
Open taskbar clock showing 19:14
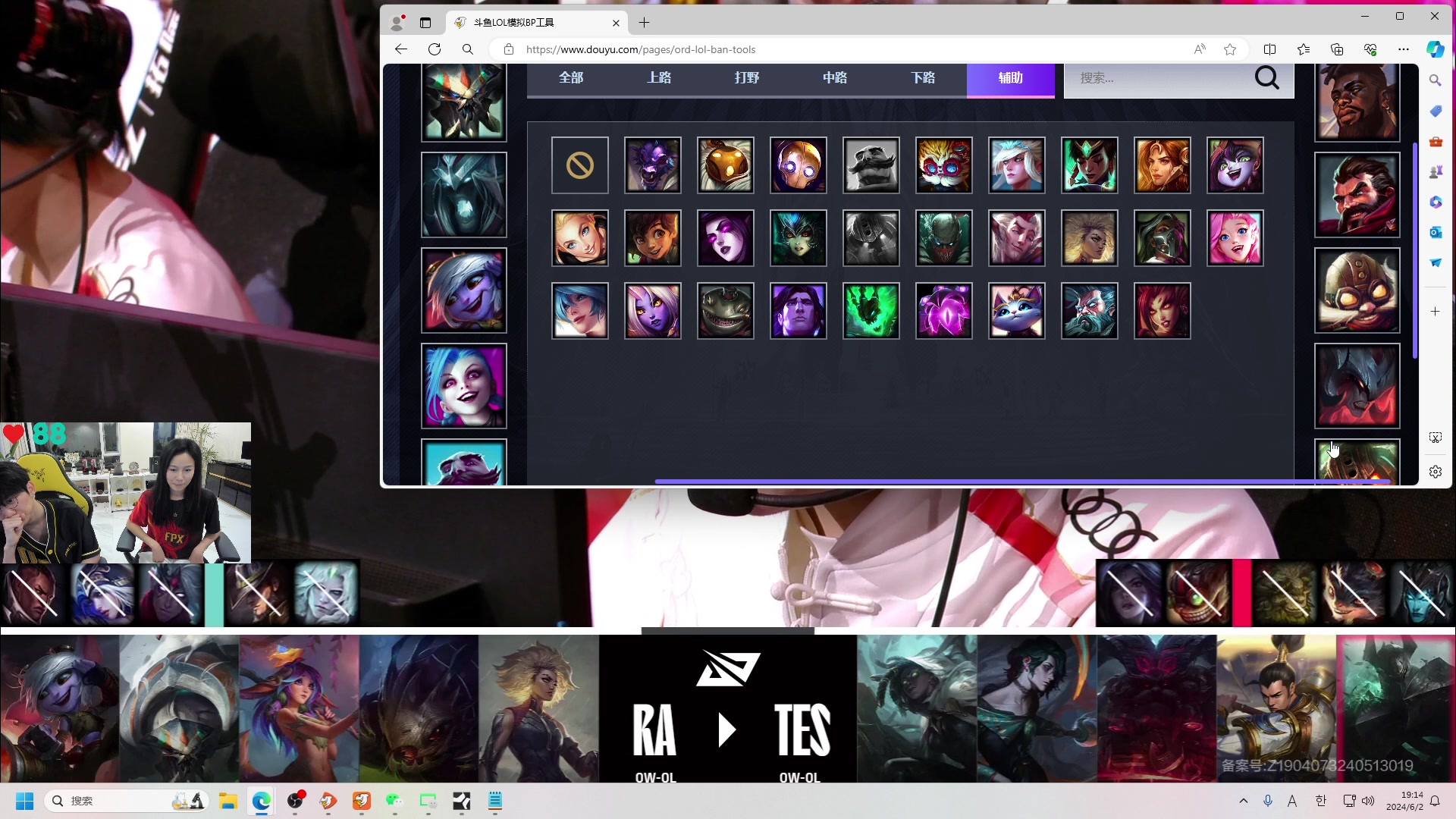point(1404,801)
